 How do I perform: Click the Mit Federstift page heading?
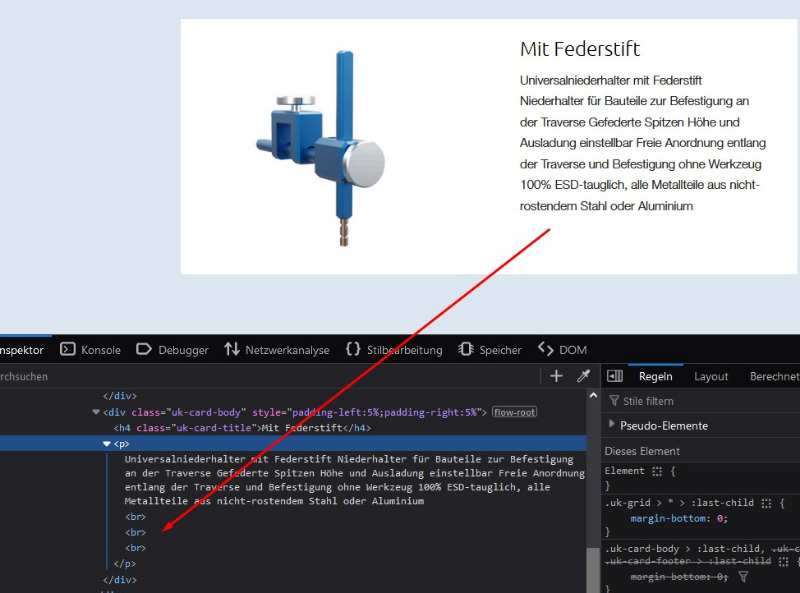580,49
